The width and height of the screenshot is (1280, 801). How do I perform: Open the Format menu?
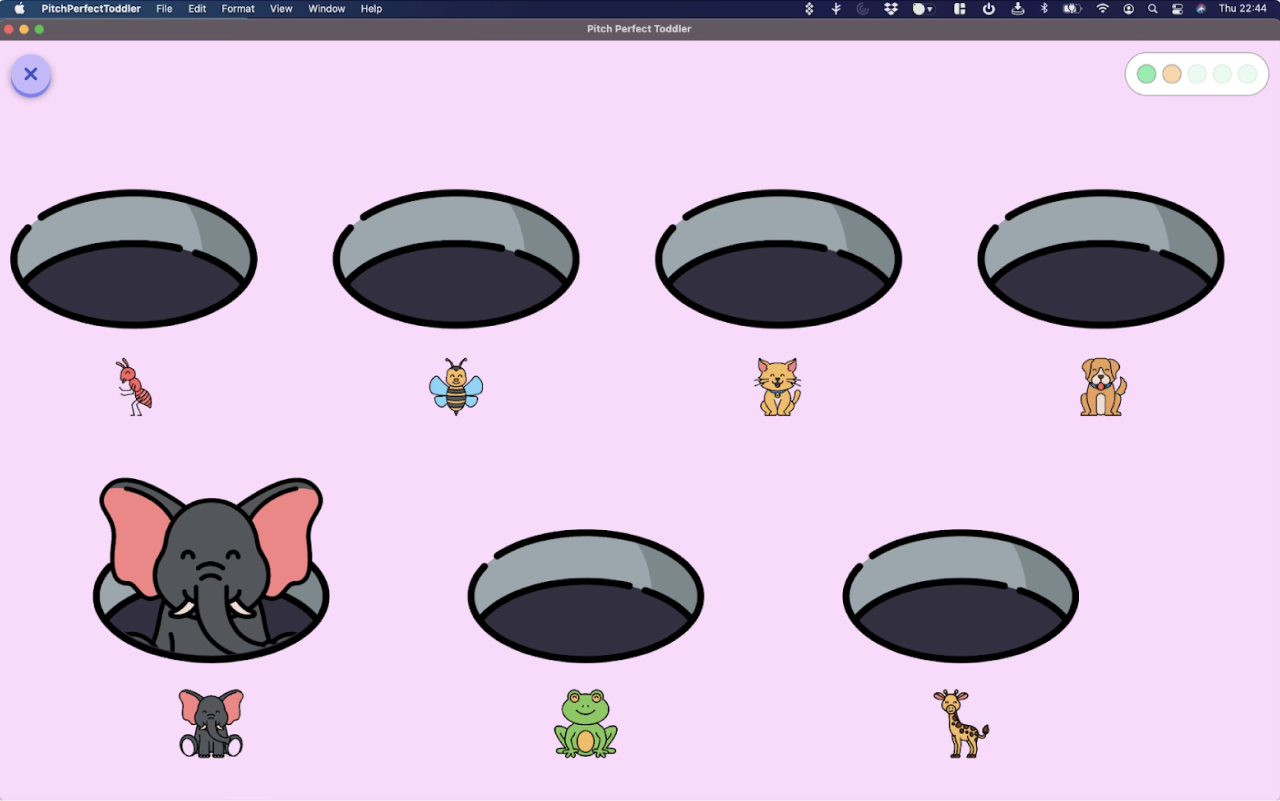[x=238, y=9]
